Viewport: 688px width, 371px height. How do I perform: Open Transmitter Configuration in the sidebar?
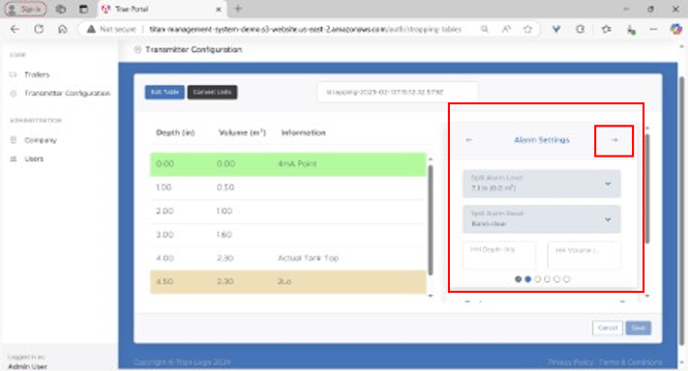(x=67, y=93)
